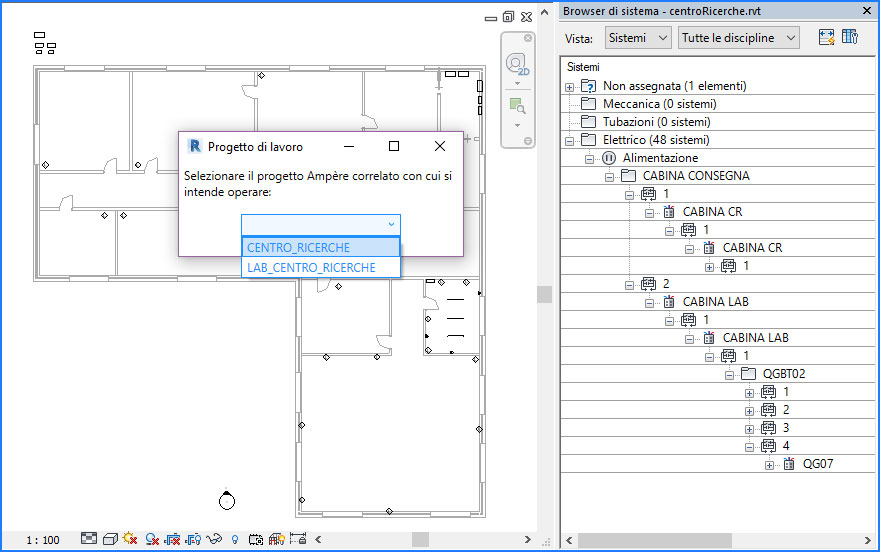Image resolution: width=880 pixels, height=552 pixels.
Task: Open the Detail Level control in view bar
Action: pos(89,539)
